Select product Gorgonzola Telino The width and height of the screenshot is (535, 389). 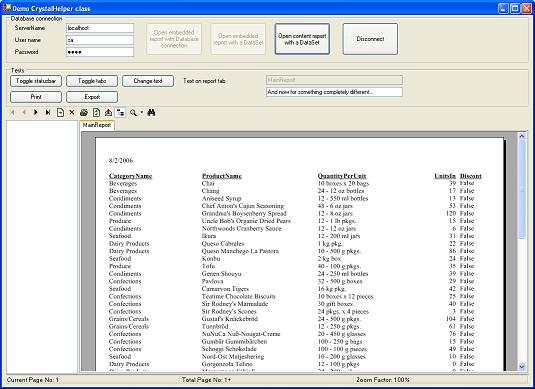click(x=227, y=364)
